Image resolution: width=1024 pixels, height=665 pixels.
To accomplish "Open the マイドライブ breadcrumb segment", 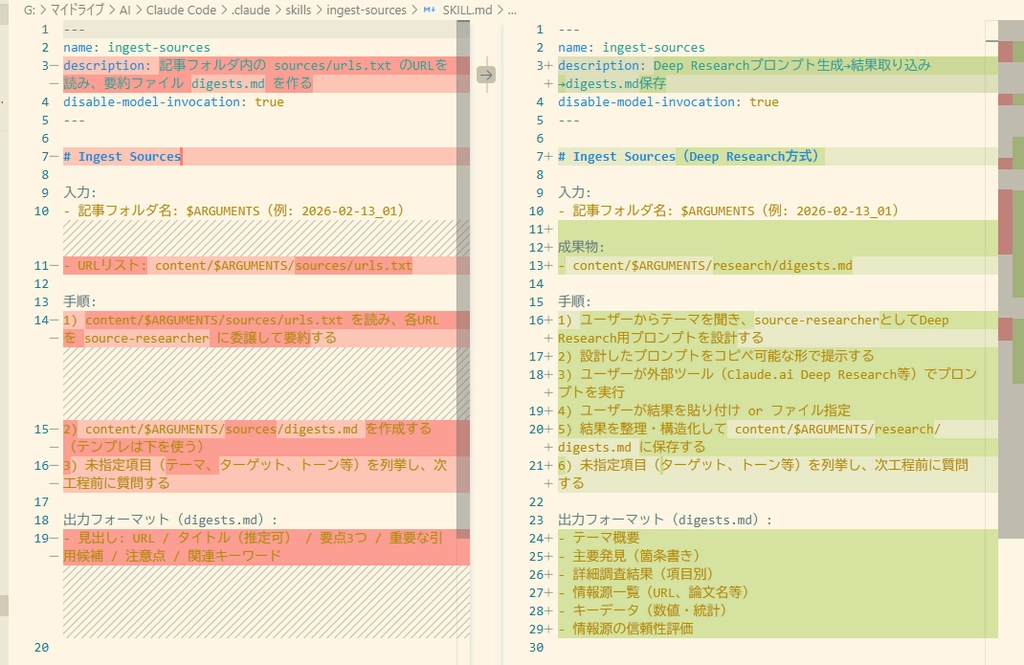I will pos(77,10).
